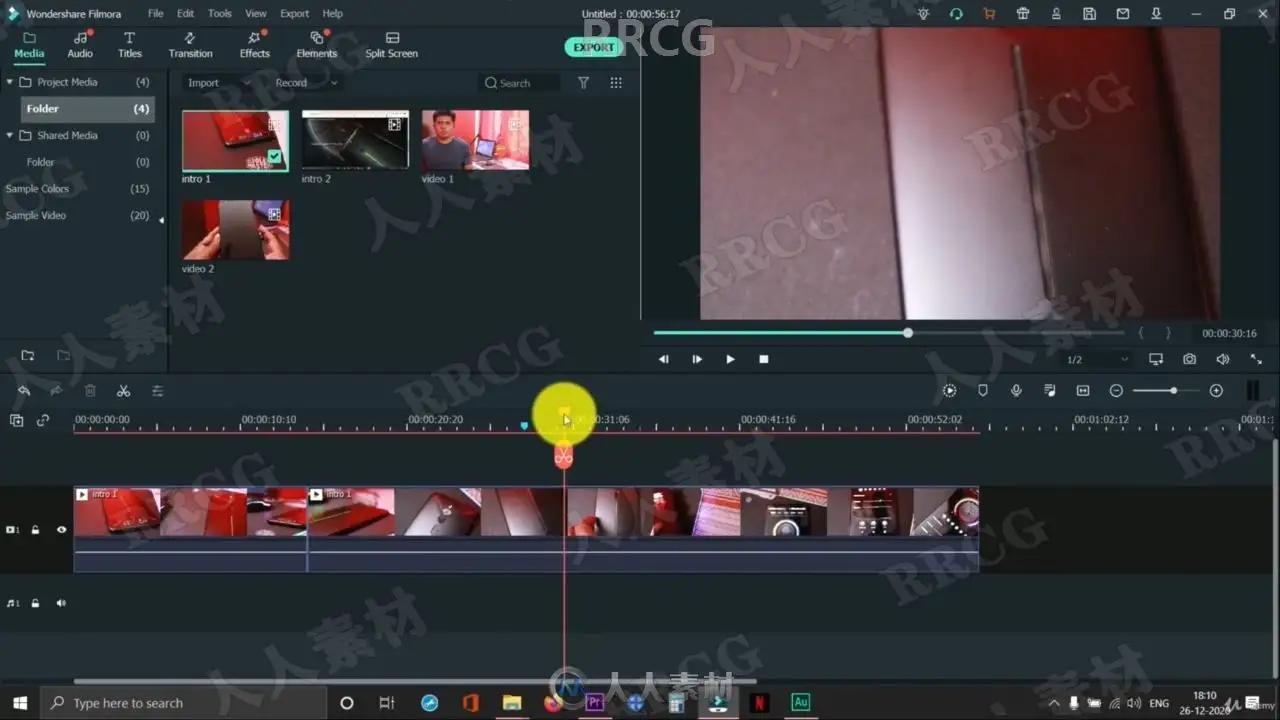1280x720 pixels.
Task: Click the preview progress bar handle
Action: [x=908, y=333]
